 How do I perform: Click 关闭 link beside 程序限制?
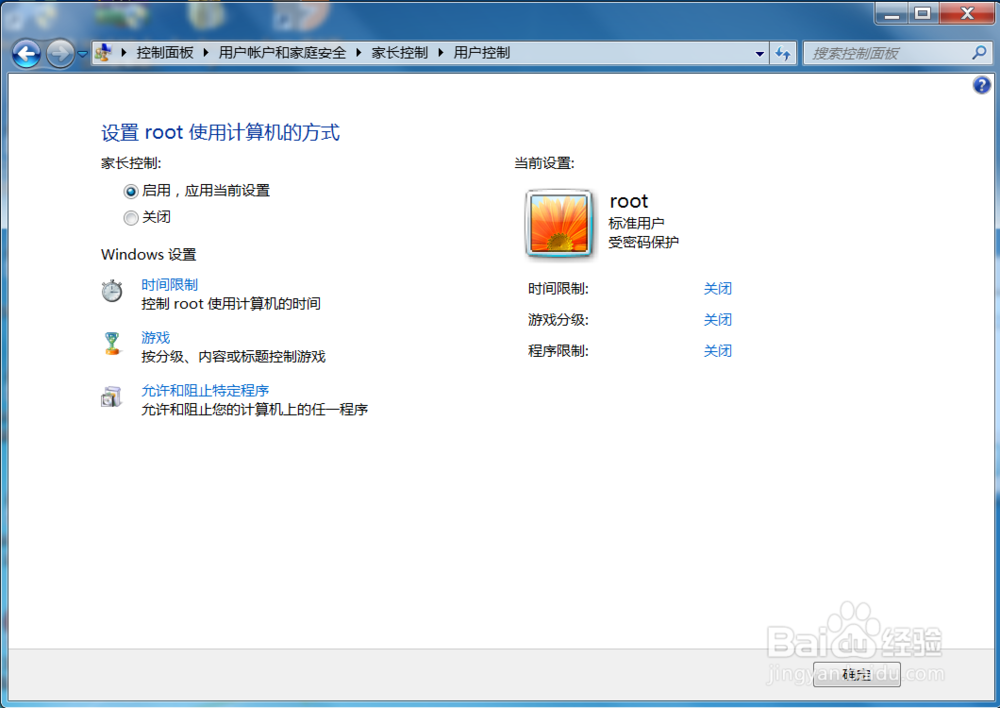tap(717, 351)
